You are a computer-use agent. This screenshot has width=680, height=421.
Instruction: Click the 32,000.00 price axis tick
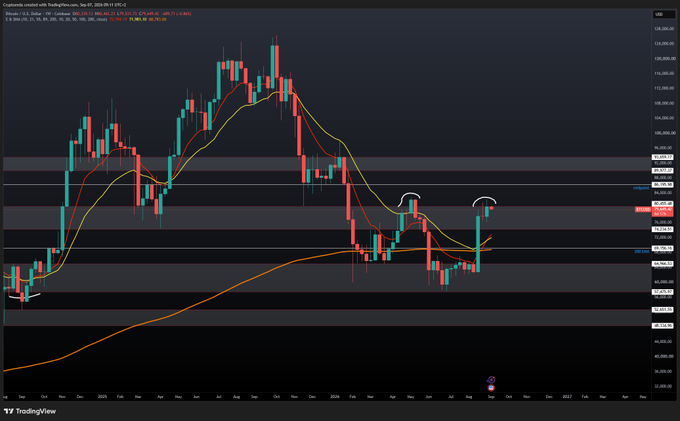point(664,386)
